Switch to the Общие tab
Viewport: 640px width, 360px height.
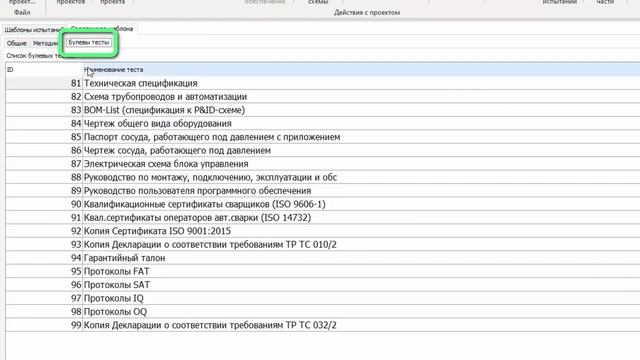pos(17,43)
